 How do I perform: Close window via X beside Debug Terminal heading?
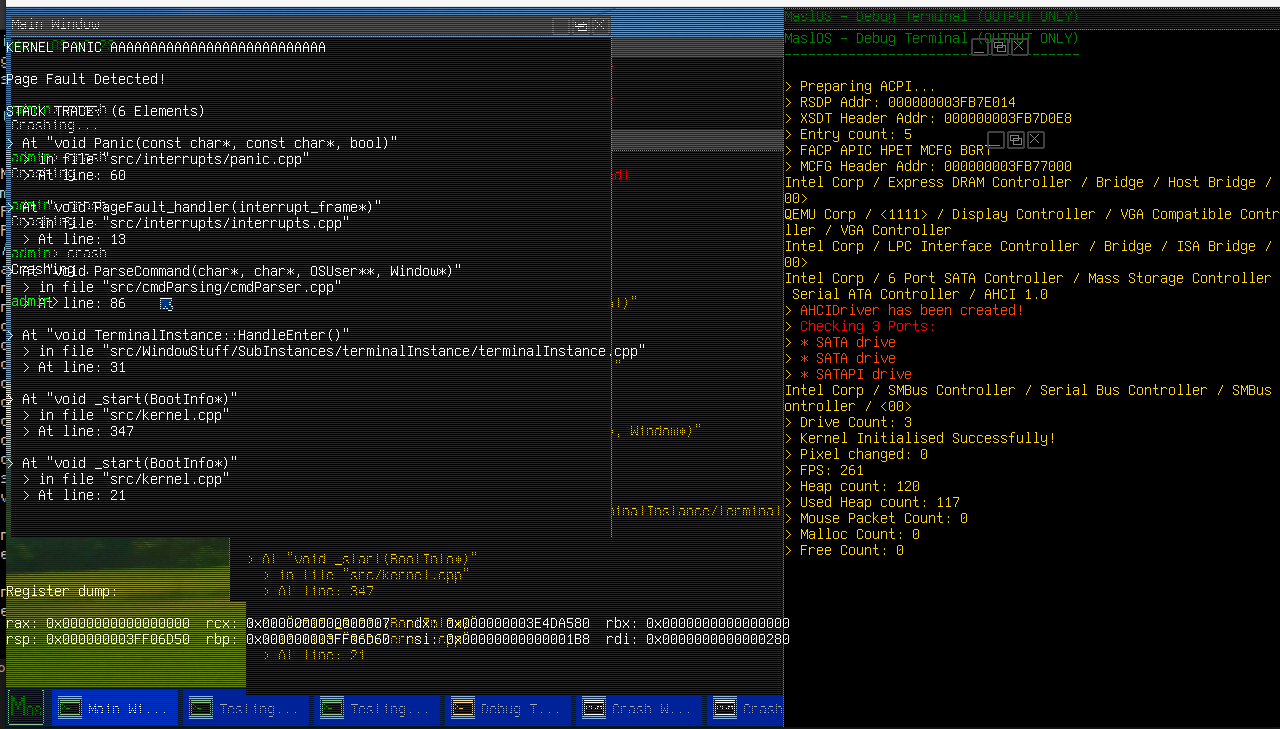pyautogui.click(x=1018, y=47)
